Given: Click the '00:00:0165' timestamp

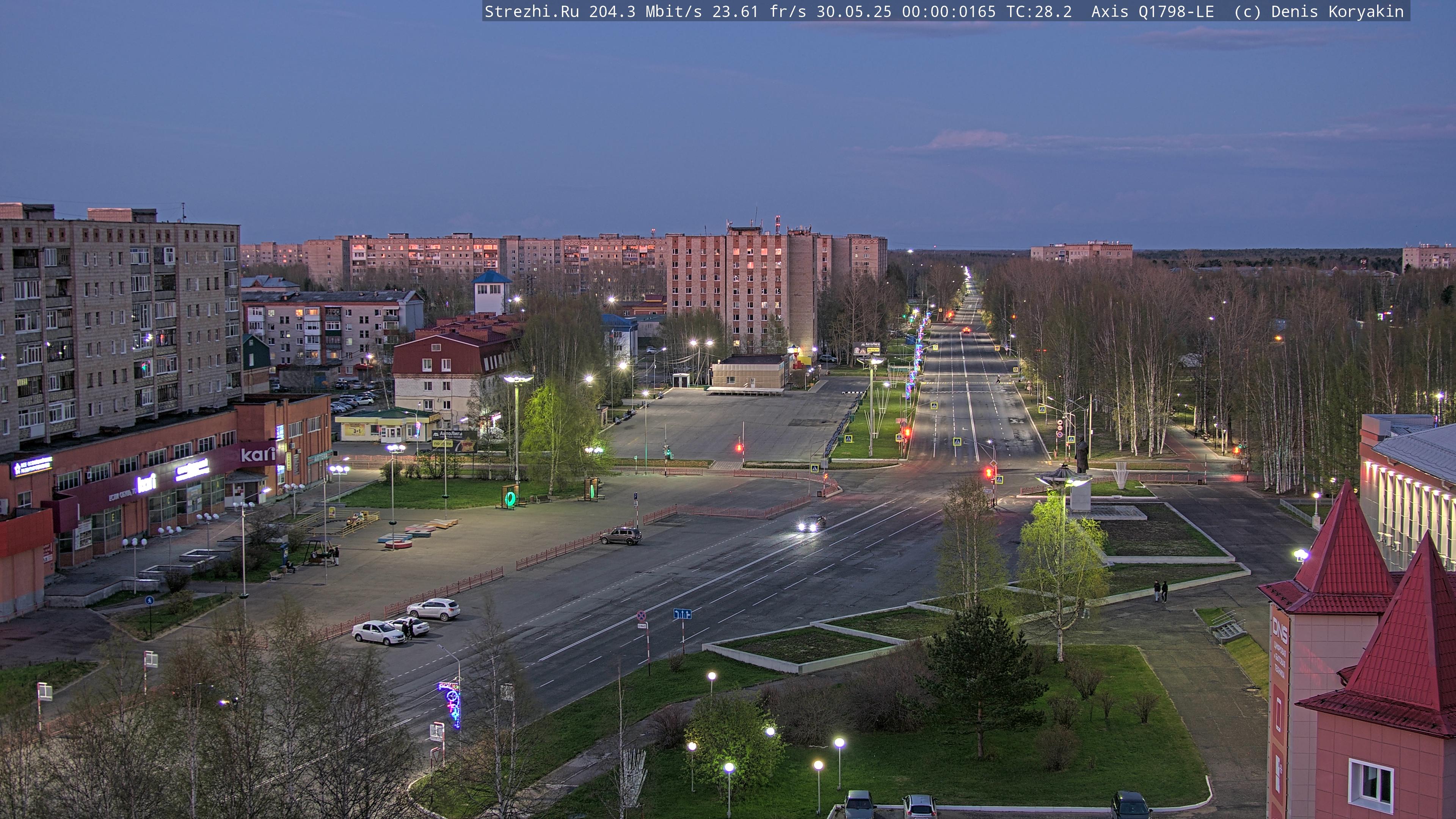Looking at the screenshot, I should [949, 12].
